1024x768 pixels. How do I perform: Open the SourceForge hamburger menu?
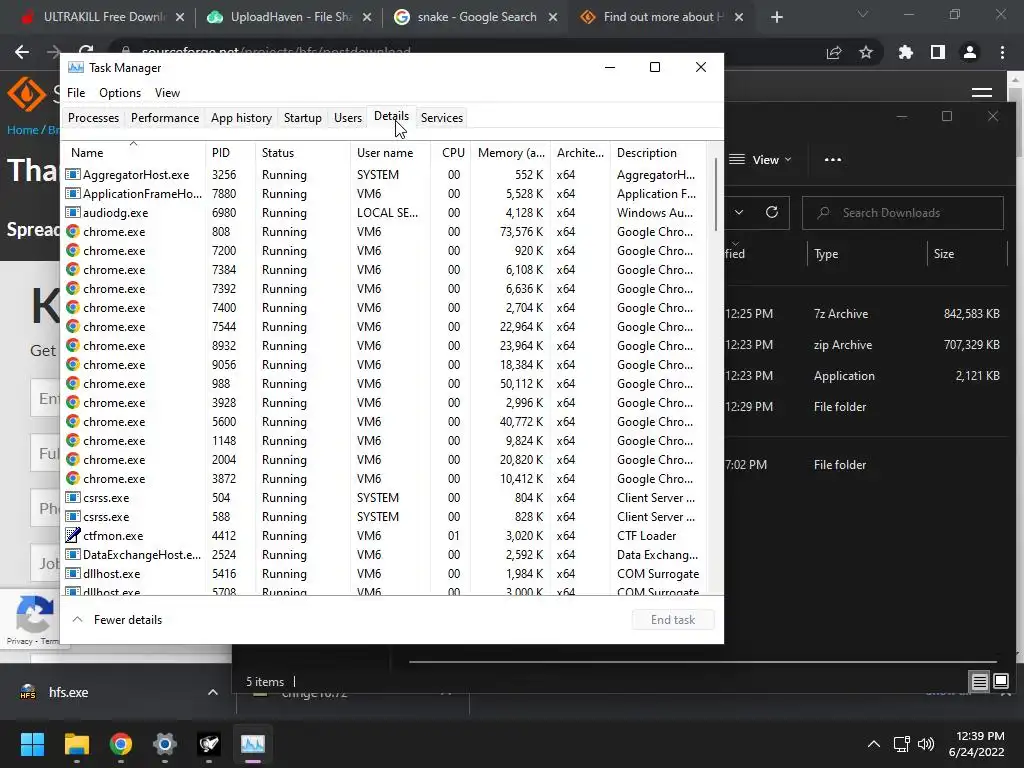(x=982, y=93)
